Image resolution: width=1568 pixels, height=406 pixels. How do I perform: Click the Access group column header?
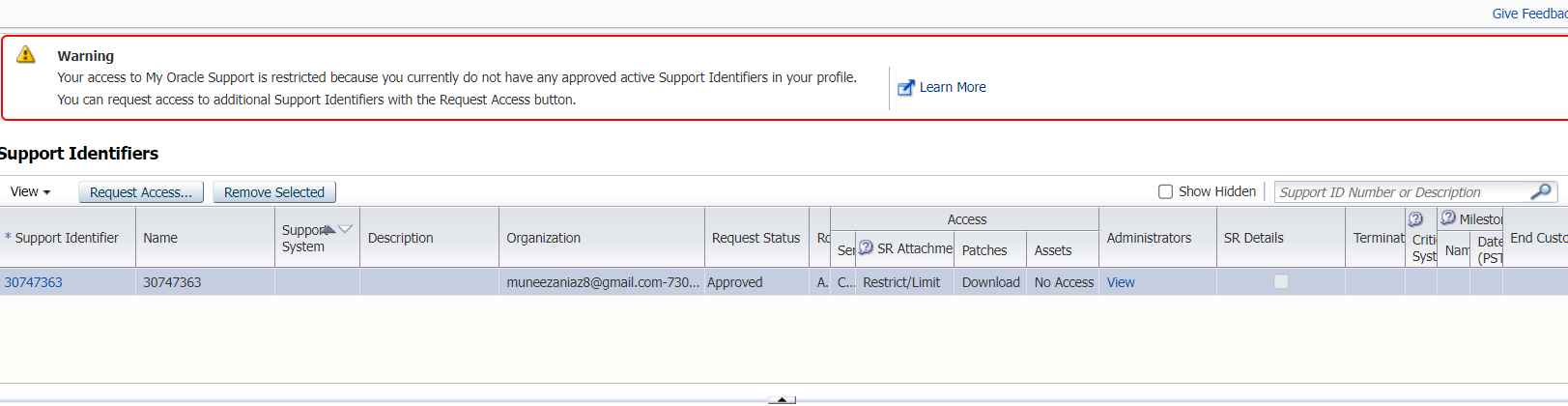[965, 219]
